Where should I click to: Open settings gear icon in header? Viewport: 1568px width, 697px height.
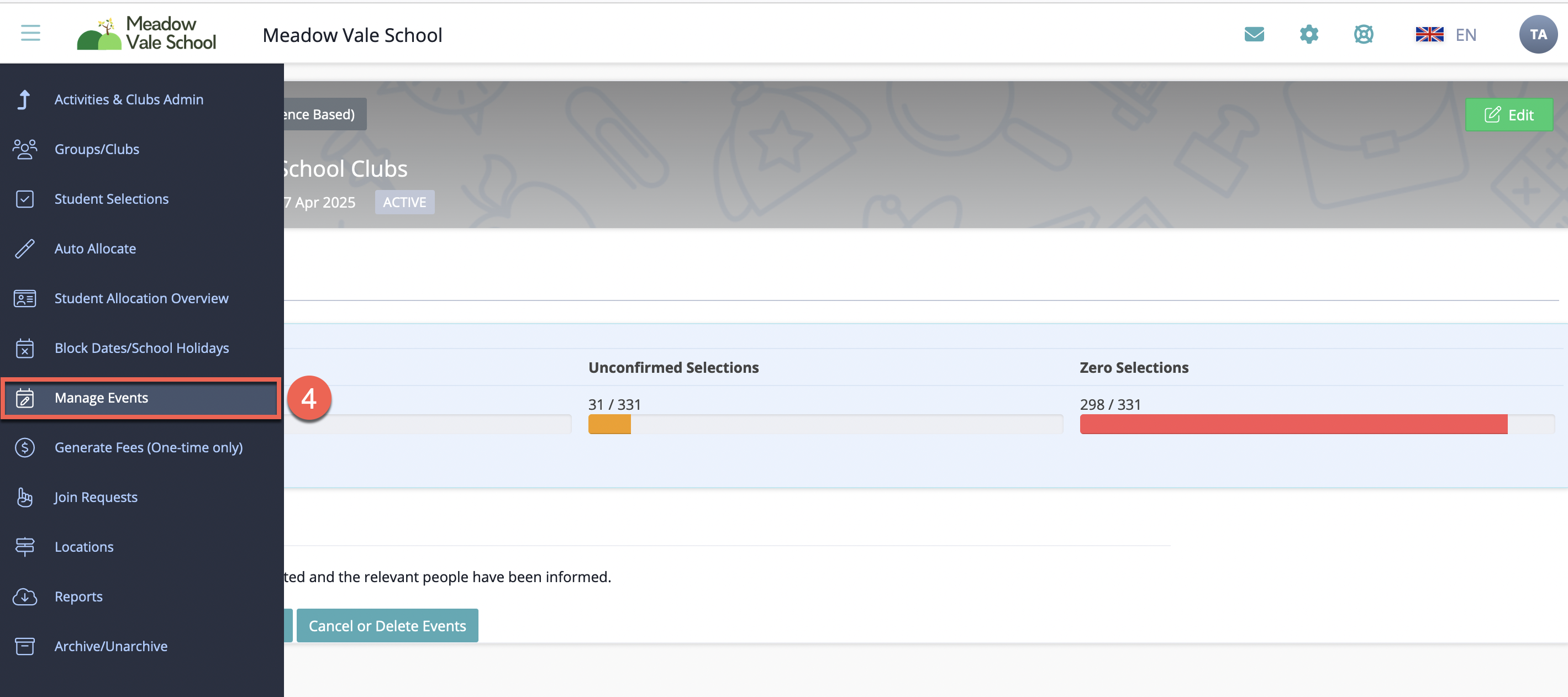1309,35
